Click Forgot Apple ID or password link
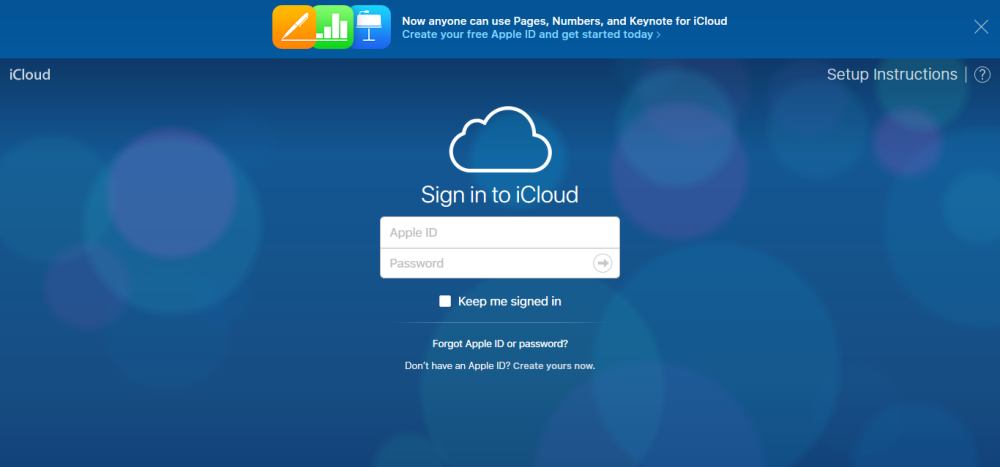Viewport: 1000px width, 467px height. (500, 344)
